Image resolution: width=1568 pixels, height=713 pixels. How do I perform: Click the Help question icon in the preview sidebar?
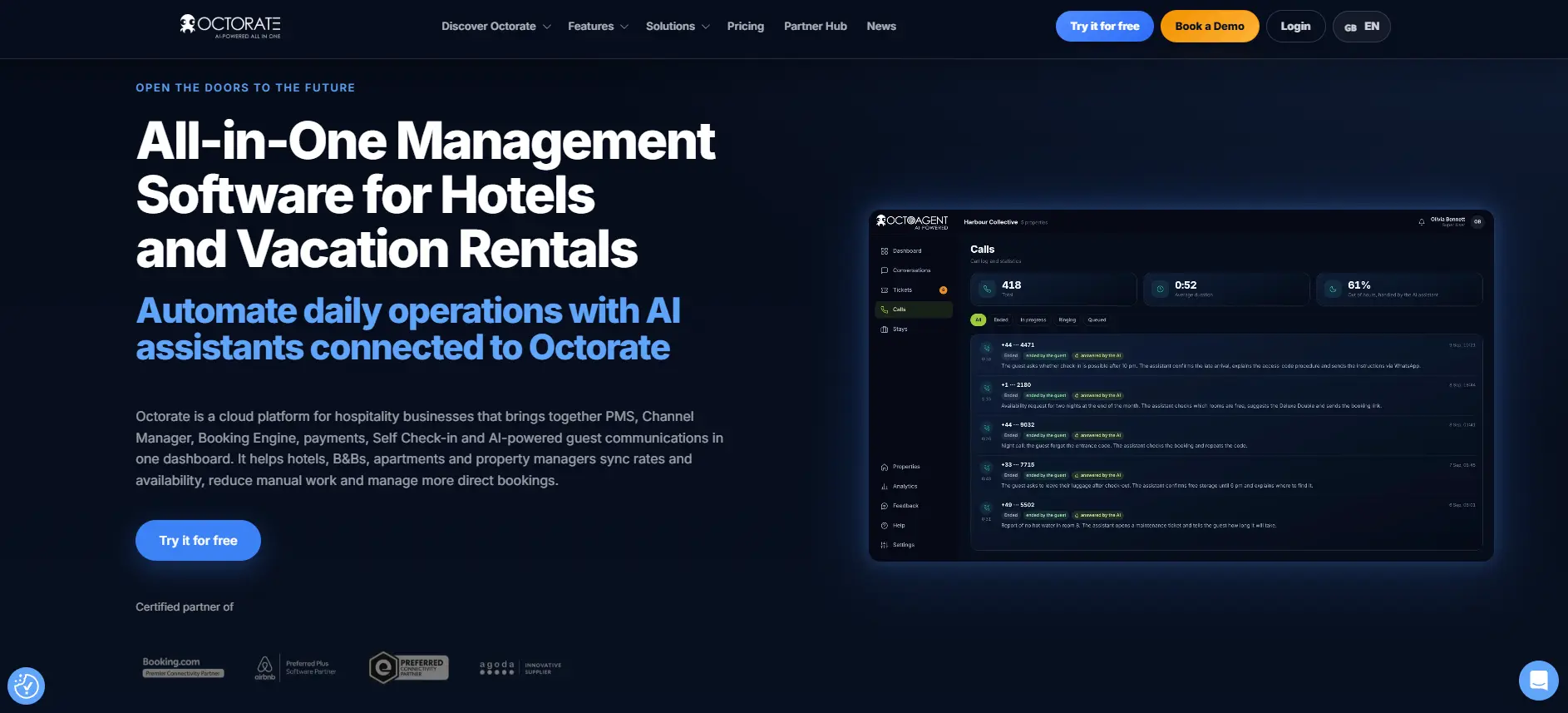[x=884, y=526]
